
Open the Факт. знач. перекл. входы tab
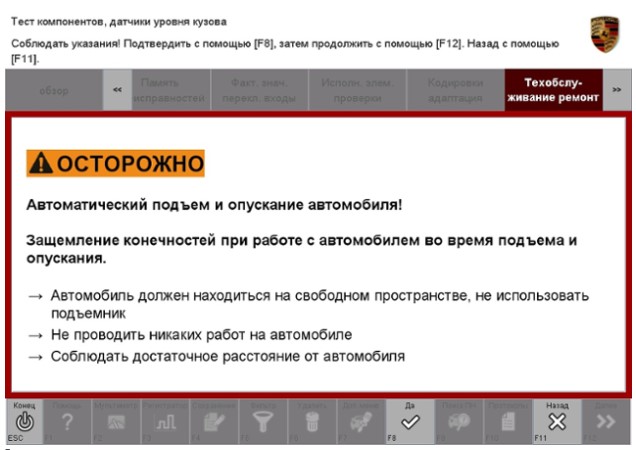pyautogui.click(x=264, y=90)
